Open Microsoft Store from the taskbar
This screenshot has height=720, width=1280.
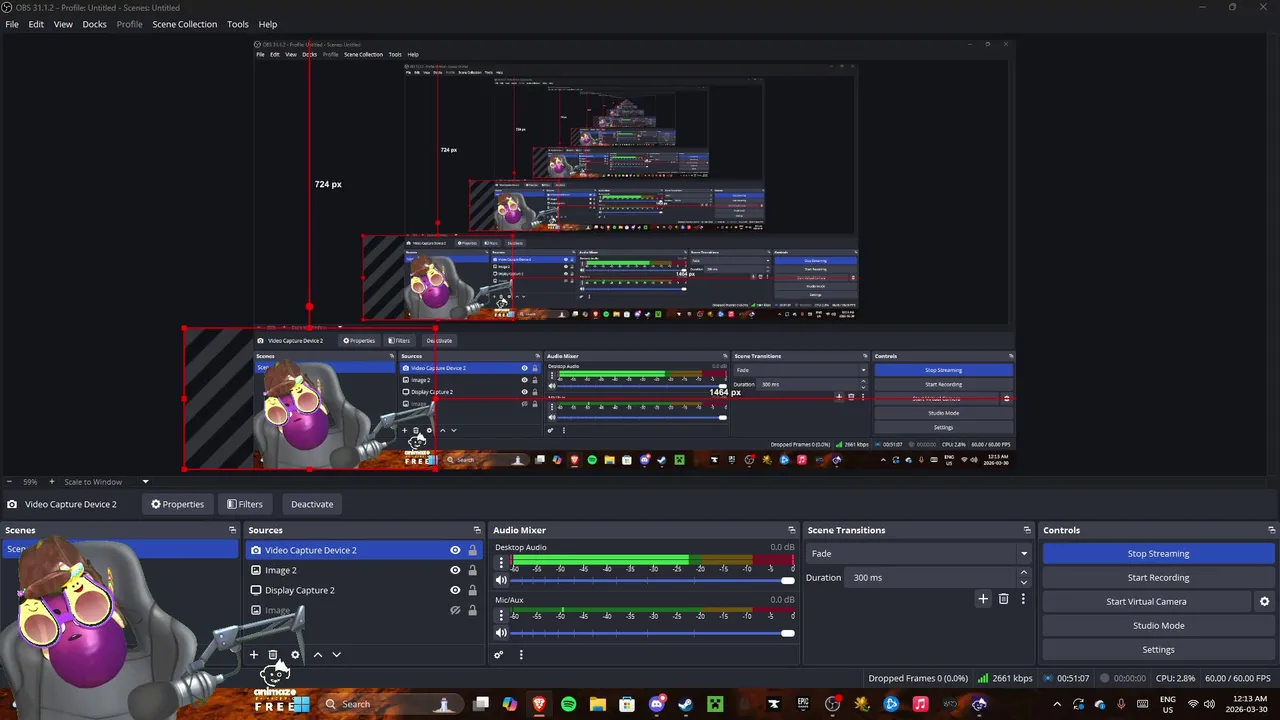627,704
